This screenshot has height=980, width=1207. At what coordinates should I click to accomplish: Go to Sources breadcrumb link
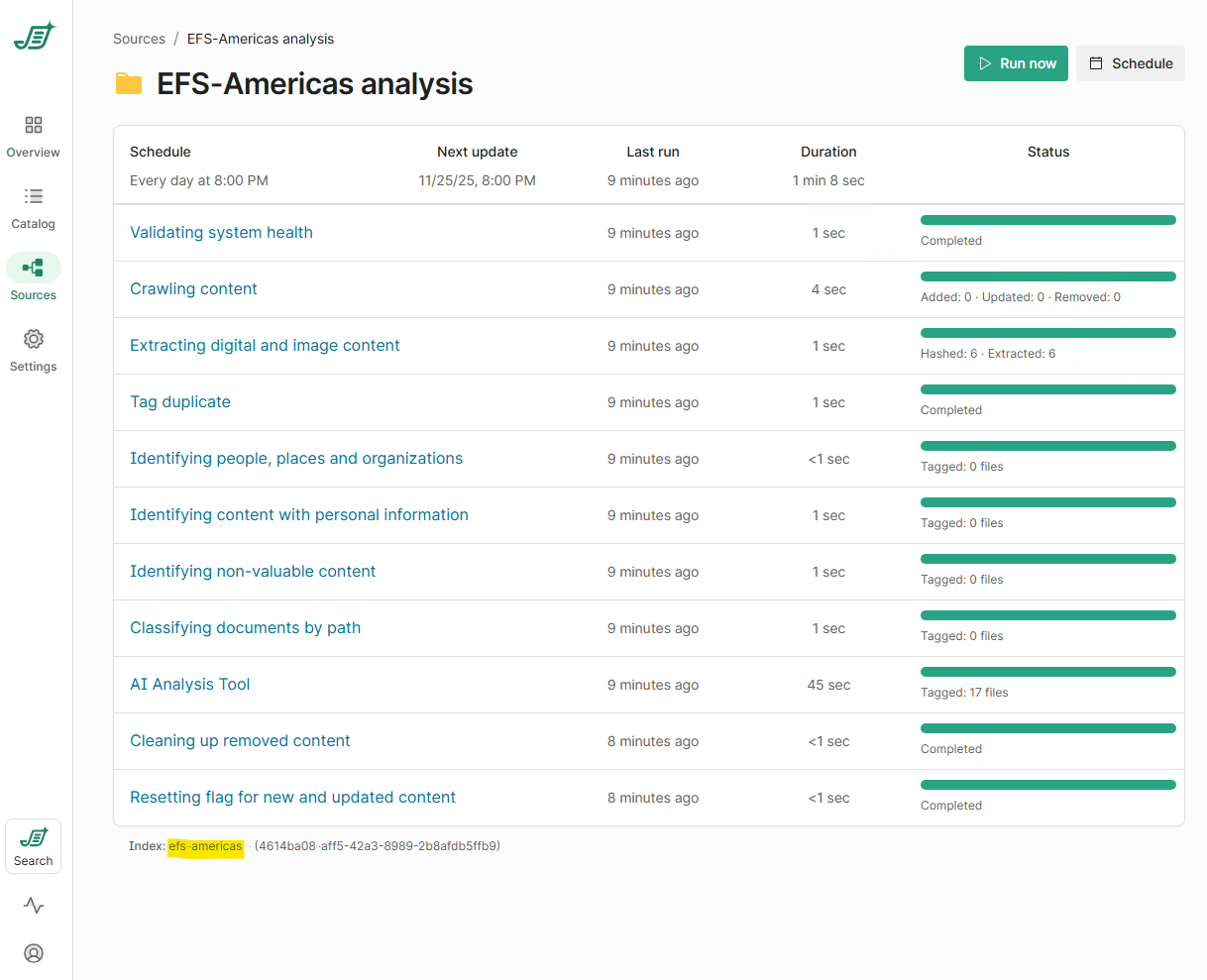point(139,39)
